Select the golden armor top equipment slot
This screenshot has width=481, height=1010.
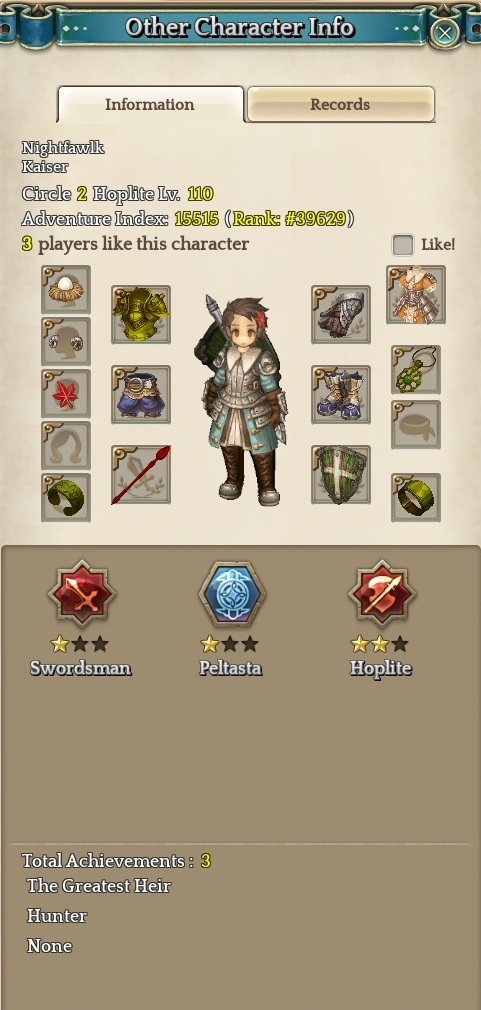pyautogui.click(x=141, y=314)
